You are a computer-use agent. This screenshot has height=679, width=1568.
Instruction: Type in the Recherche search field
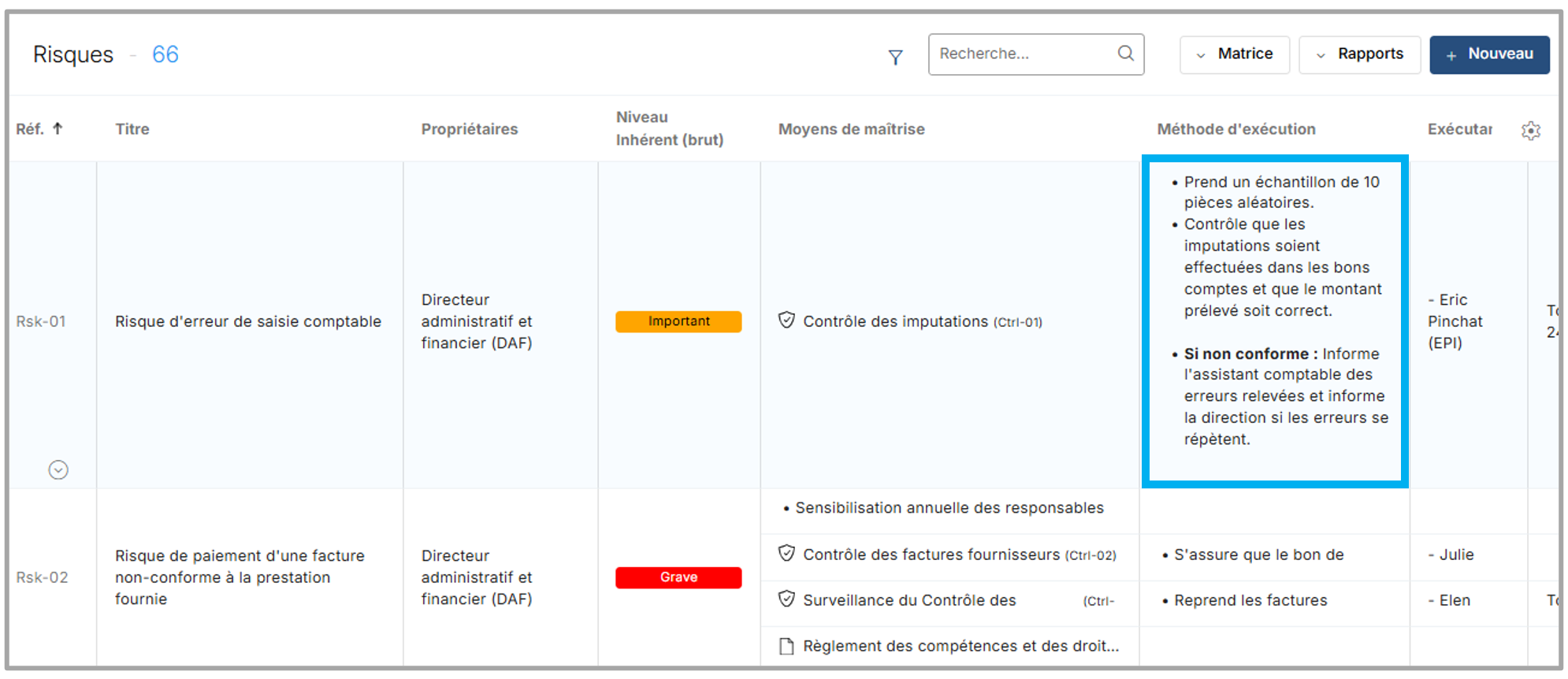pos(1023,54)
